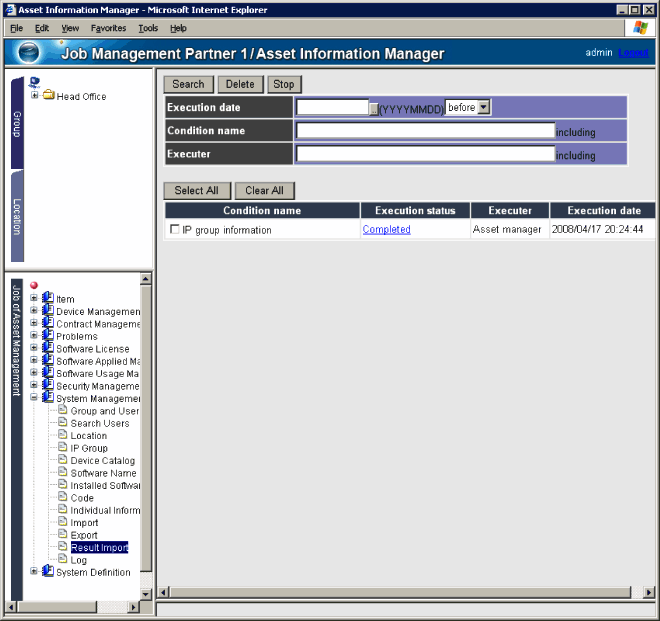Open the Favorites menu

pos(108,28)
